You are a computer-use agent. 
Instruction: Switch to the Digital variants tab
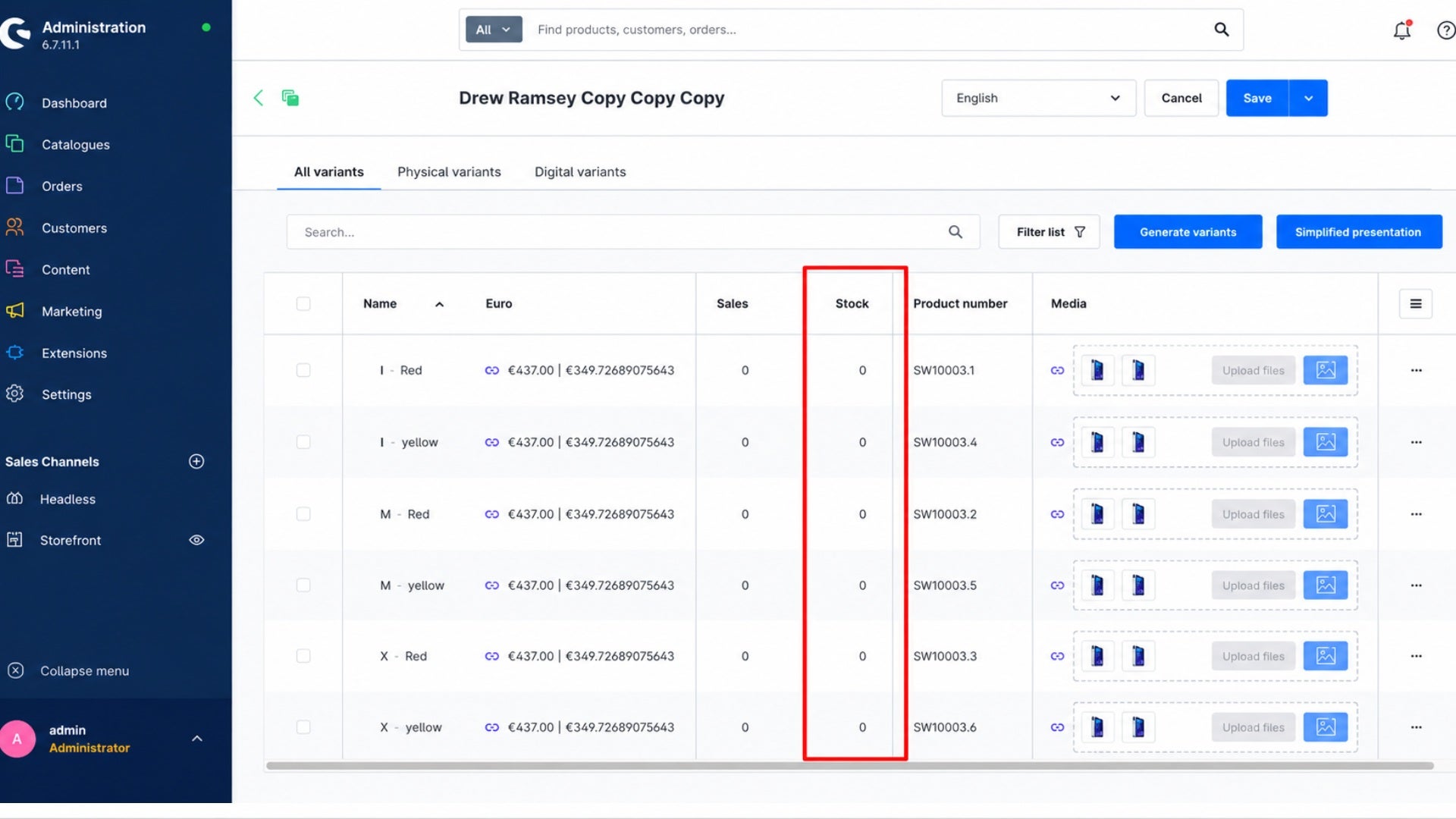pyautogui.click(x=580, y=172)
